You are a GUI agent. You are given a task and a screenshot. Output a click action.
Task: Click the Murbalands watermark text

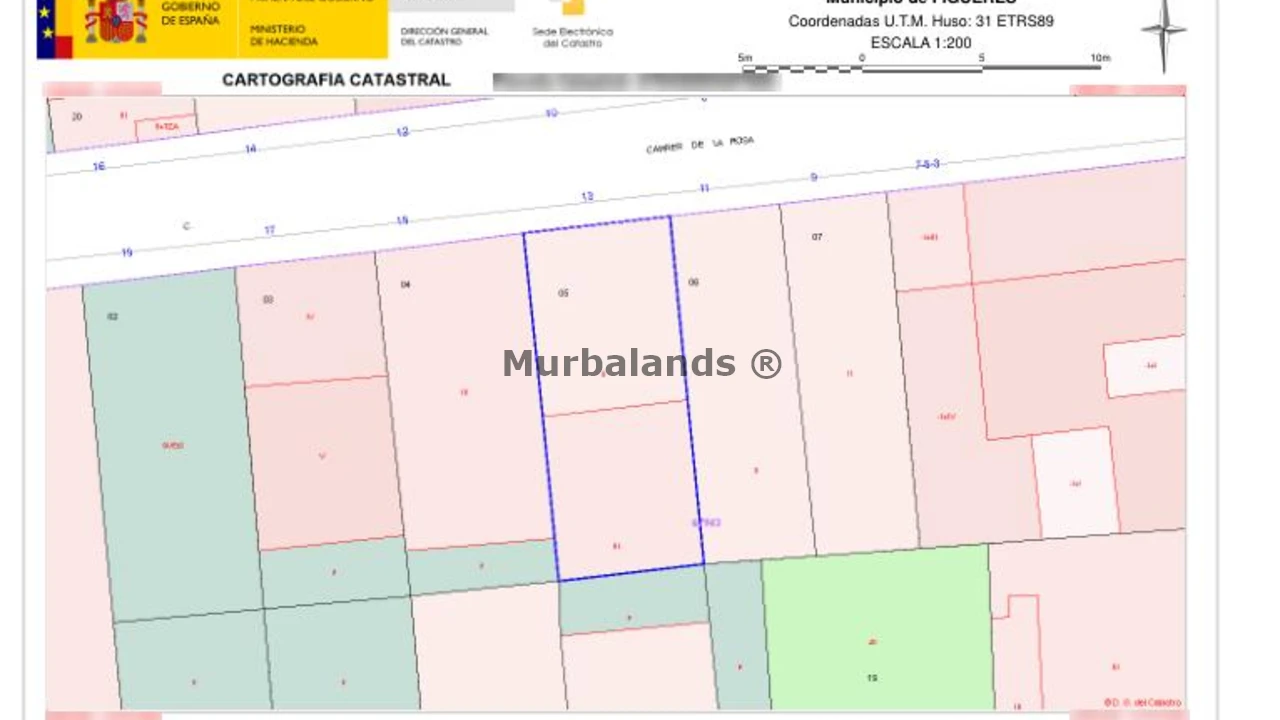click(x=641, y=363)
